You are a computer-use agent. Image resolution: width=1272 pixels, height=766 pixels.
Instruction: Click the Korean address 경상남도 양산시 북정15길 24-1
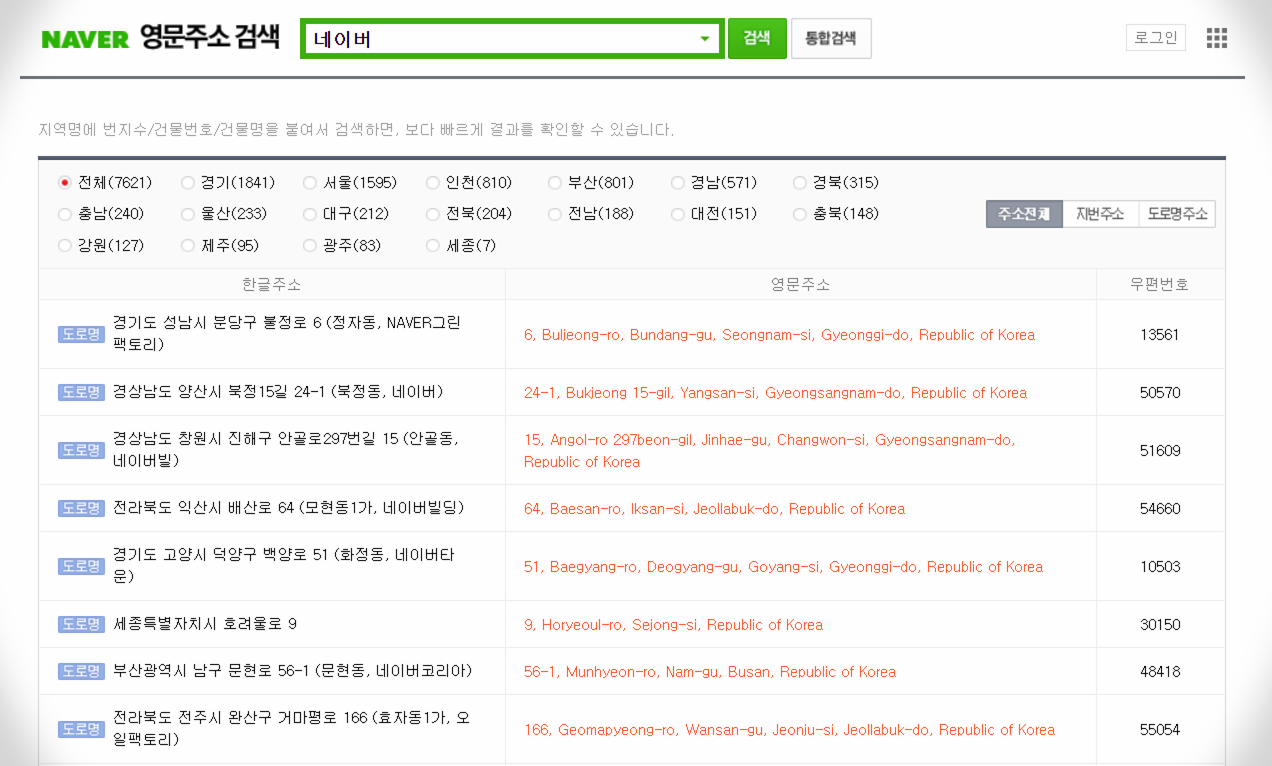278,391
